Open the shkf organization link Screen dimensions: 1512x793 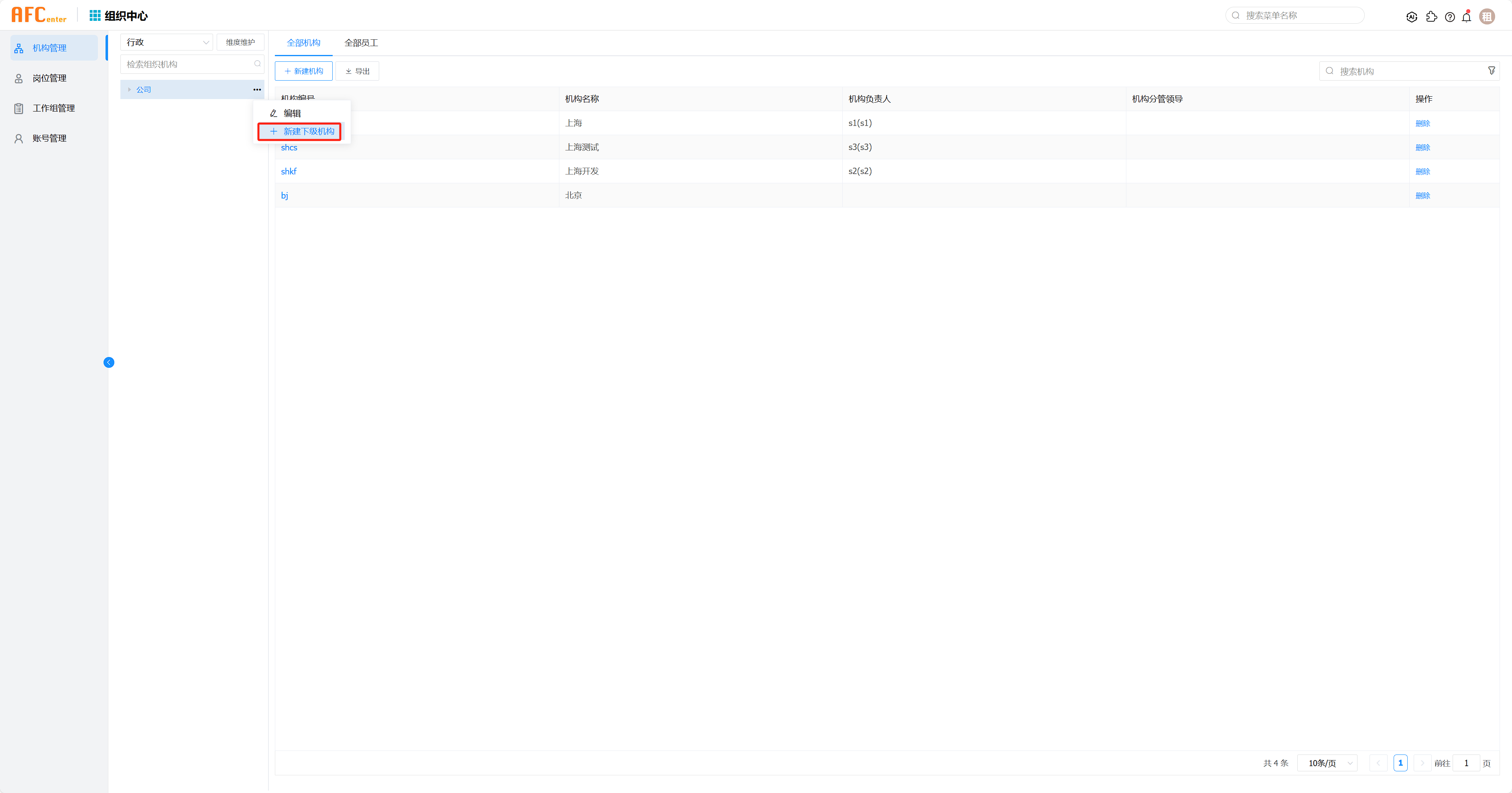point(289,171)
